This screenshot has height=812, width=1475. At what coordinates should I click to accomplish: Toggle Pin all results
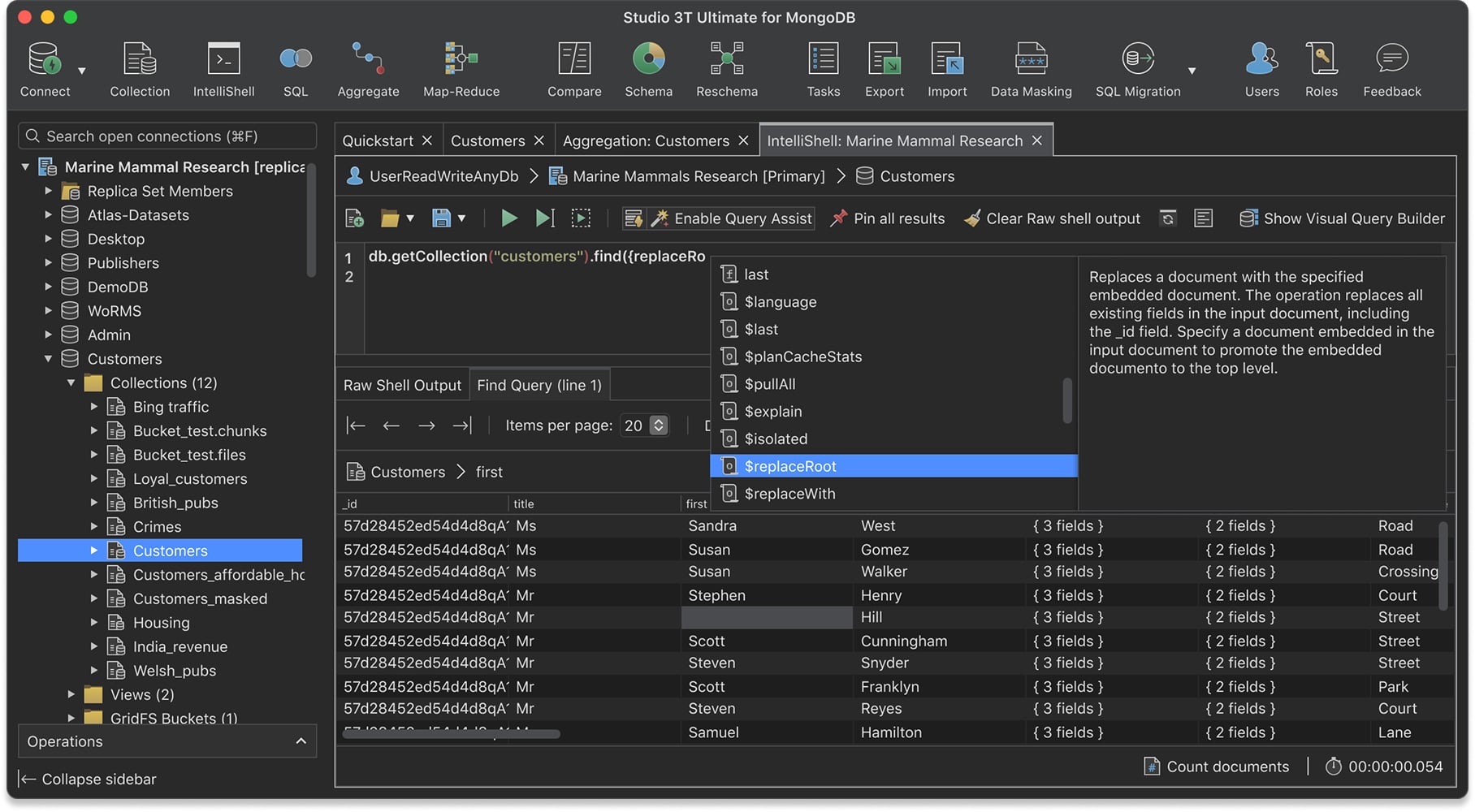pos(887,218)
